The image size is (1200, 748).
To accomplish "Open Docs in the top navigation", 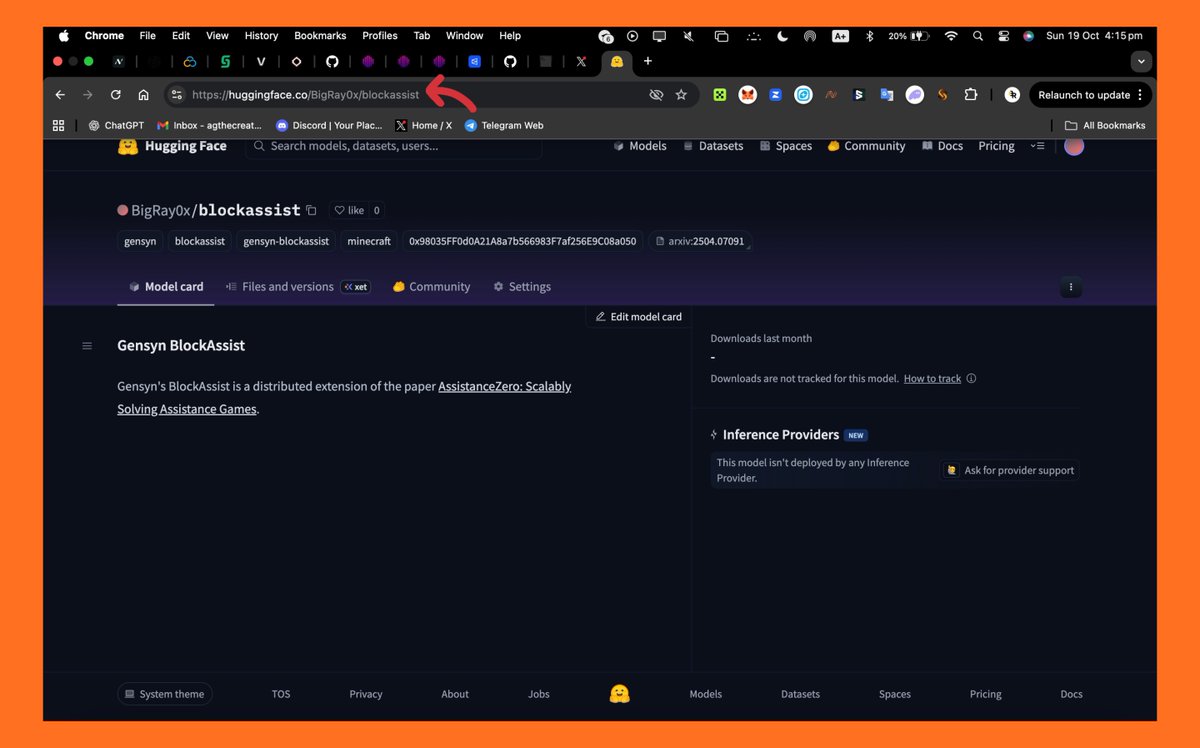I will 942,146.
